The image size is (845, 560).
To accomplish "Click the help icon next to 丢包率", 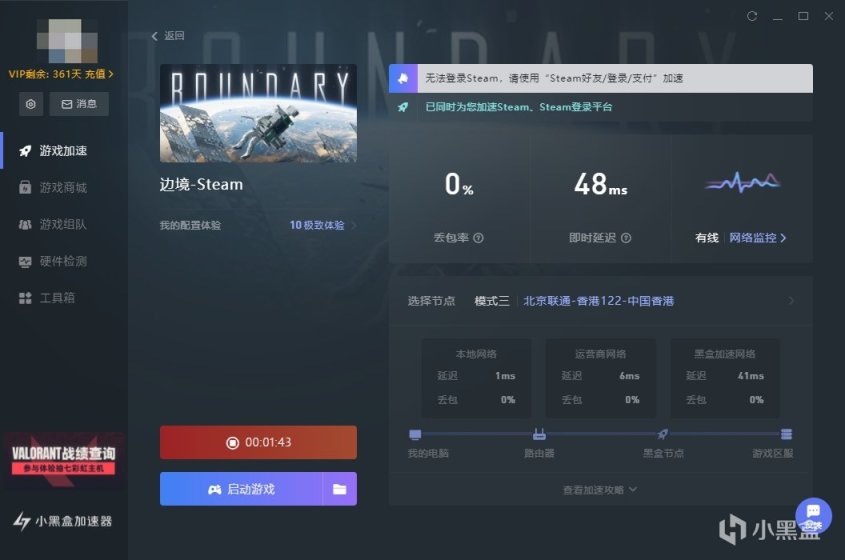I will 479,238.
